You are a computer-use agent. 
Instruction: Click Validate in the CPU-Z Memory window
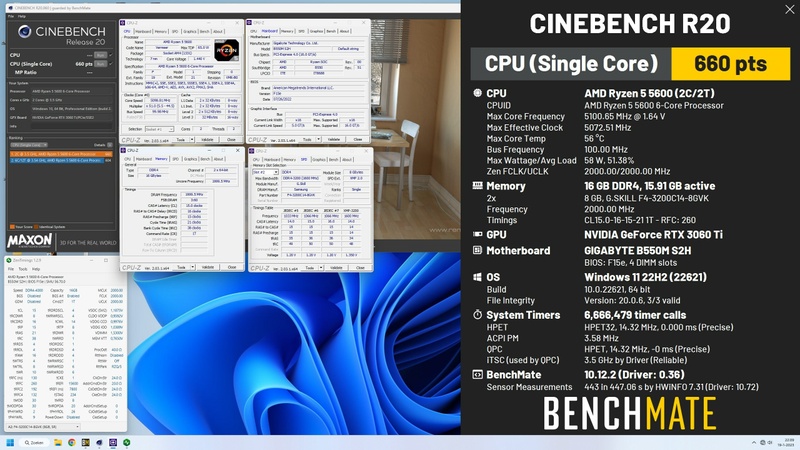tap(208, 267)
